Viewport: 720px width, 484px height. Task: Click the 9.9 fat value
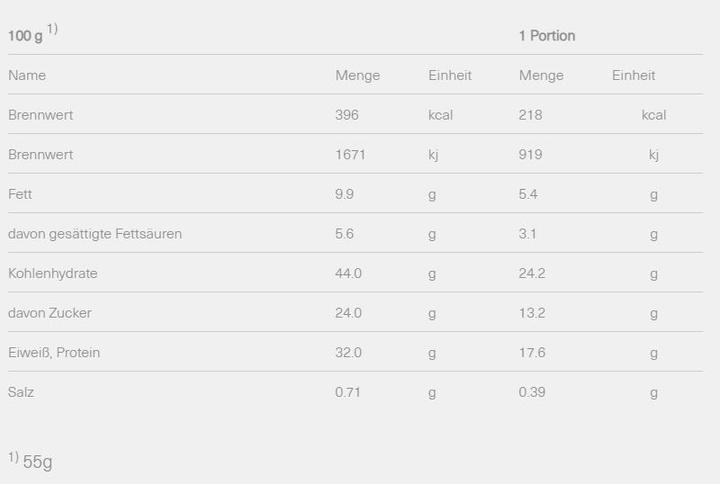[344, 194]
